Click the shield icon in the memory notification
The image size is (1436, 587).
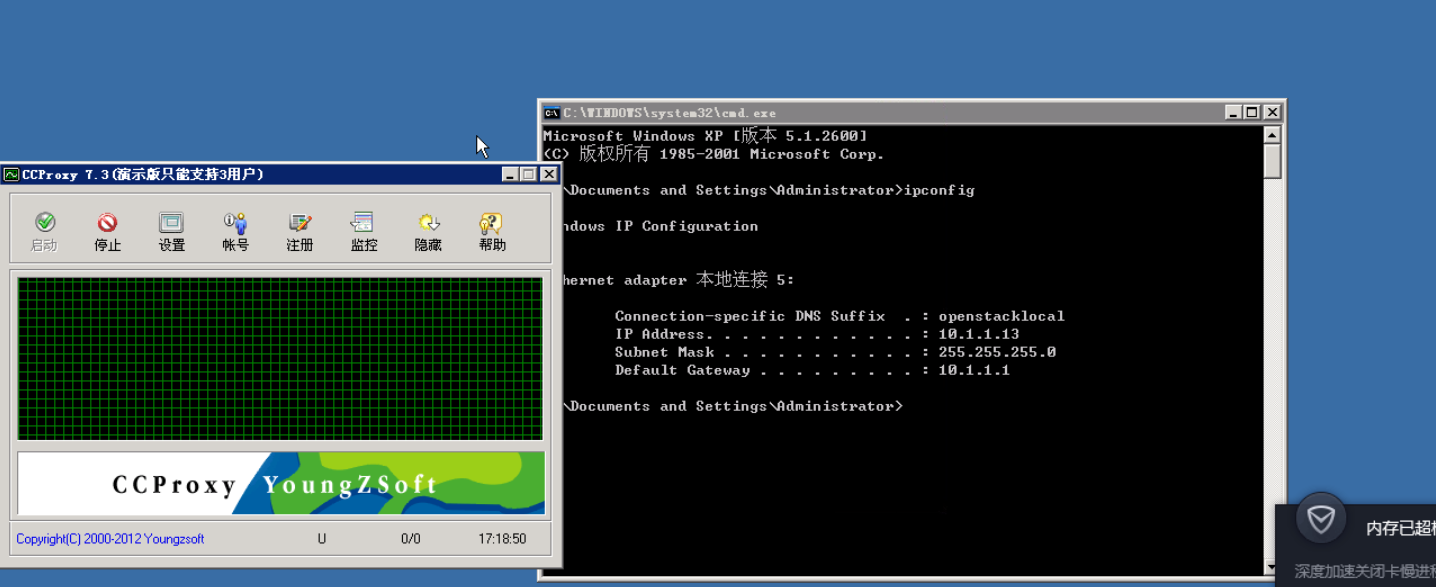pyautogui.click(x=1321, y=519)
